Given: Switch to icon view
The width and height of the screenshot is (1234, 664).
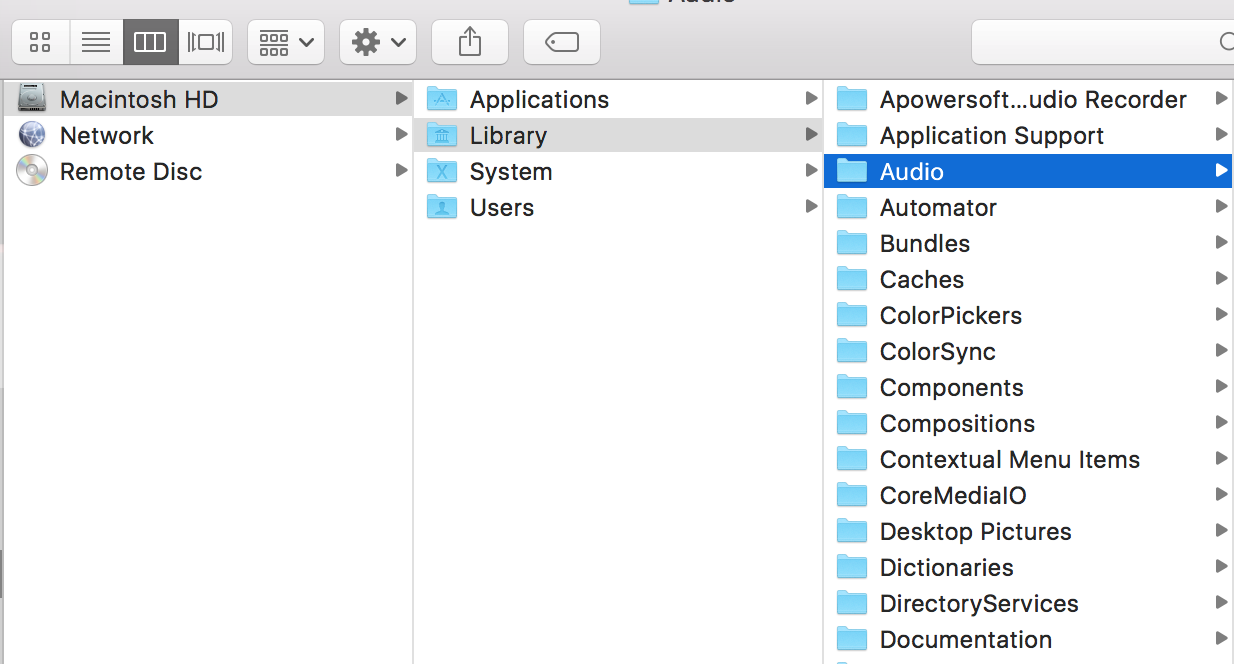Looking at the screenshot, I should (40, 42).
